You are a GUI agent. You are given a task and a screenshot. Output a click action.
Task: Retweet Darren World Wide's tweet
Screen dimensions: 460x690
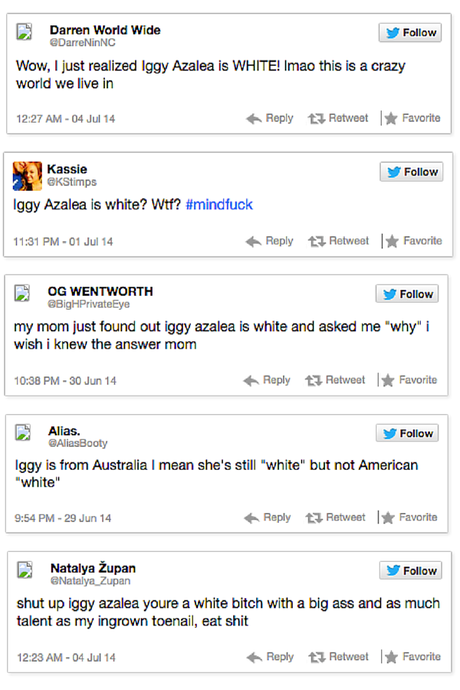(338, 118)
